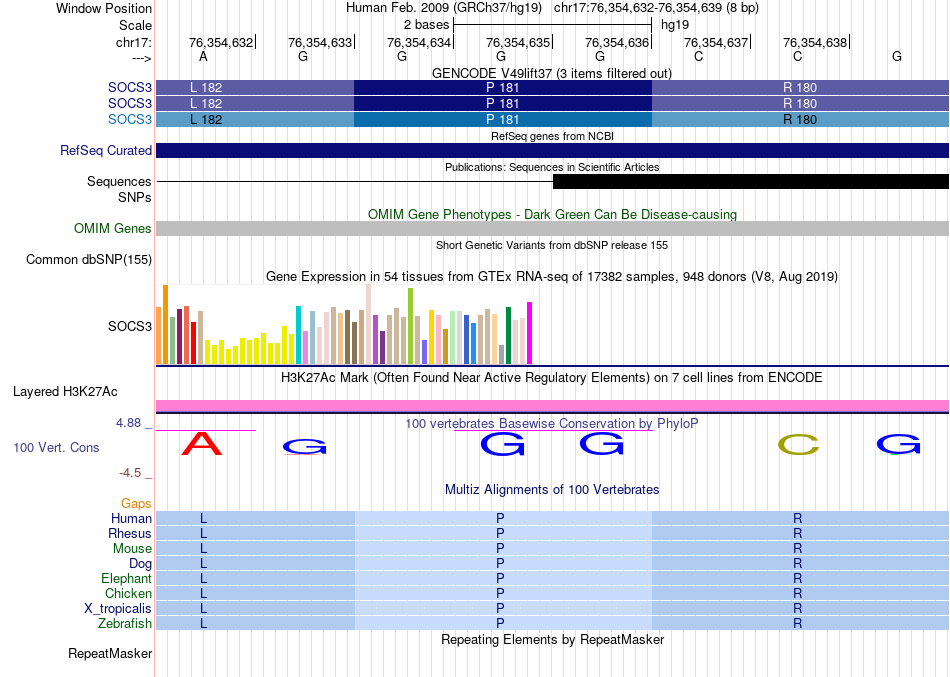This screenshot has height=677, width=950.
Task: Open OMIM Gene Phenotypes track title
Action: [x=552, y=215]
